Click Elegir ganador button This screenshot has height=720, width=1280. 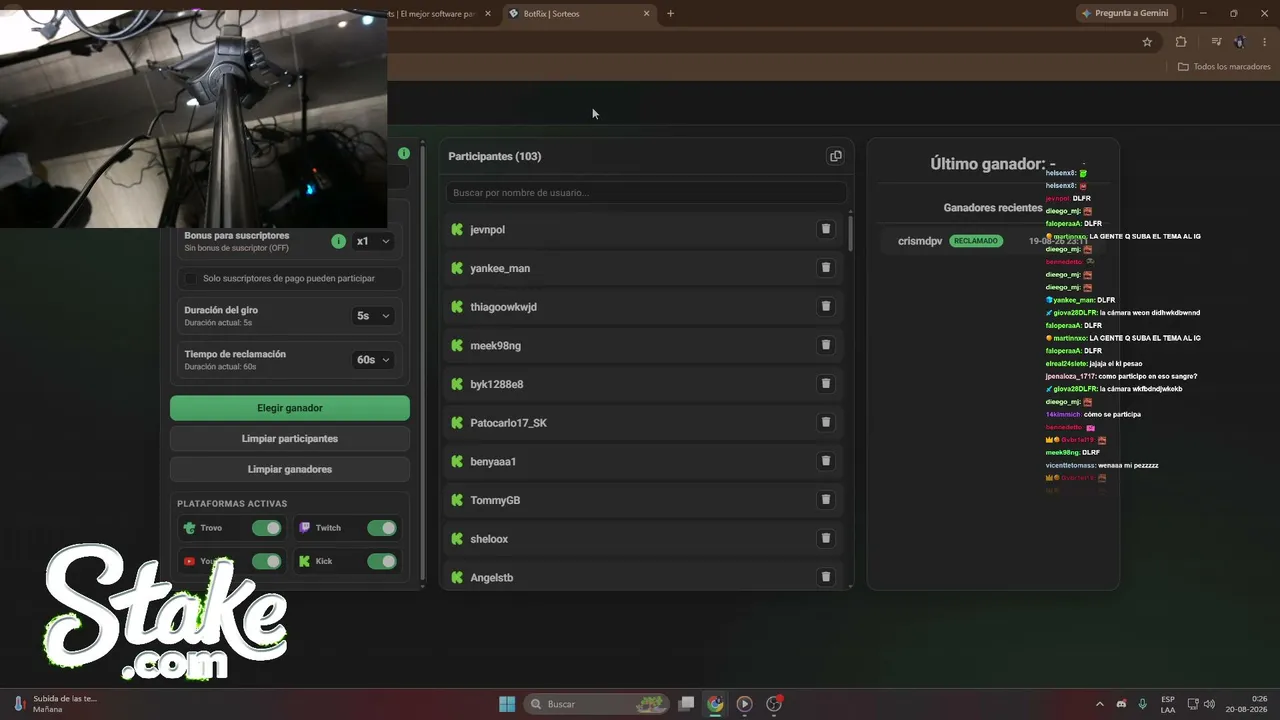[x=290, y=408]
